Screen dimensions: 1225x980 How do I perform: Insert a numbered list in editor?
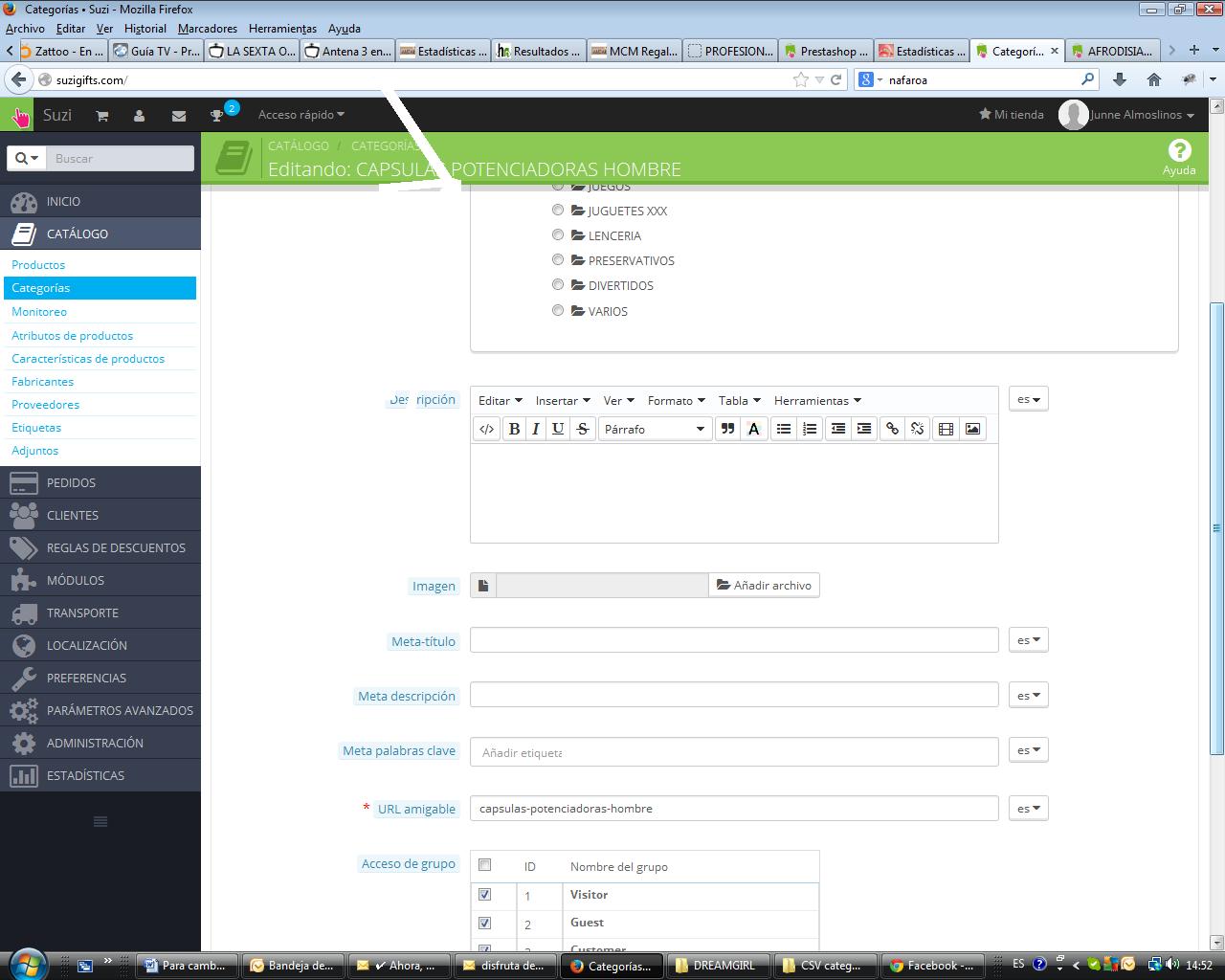[x=810, y=429]
